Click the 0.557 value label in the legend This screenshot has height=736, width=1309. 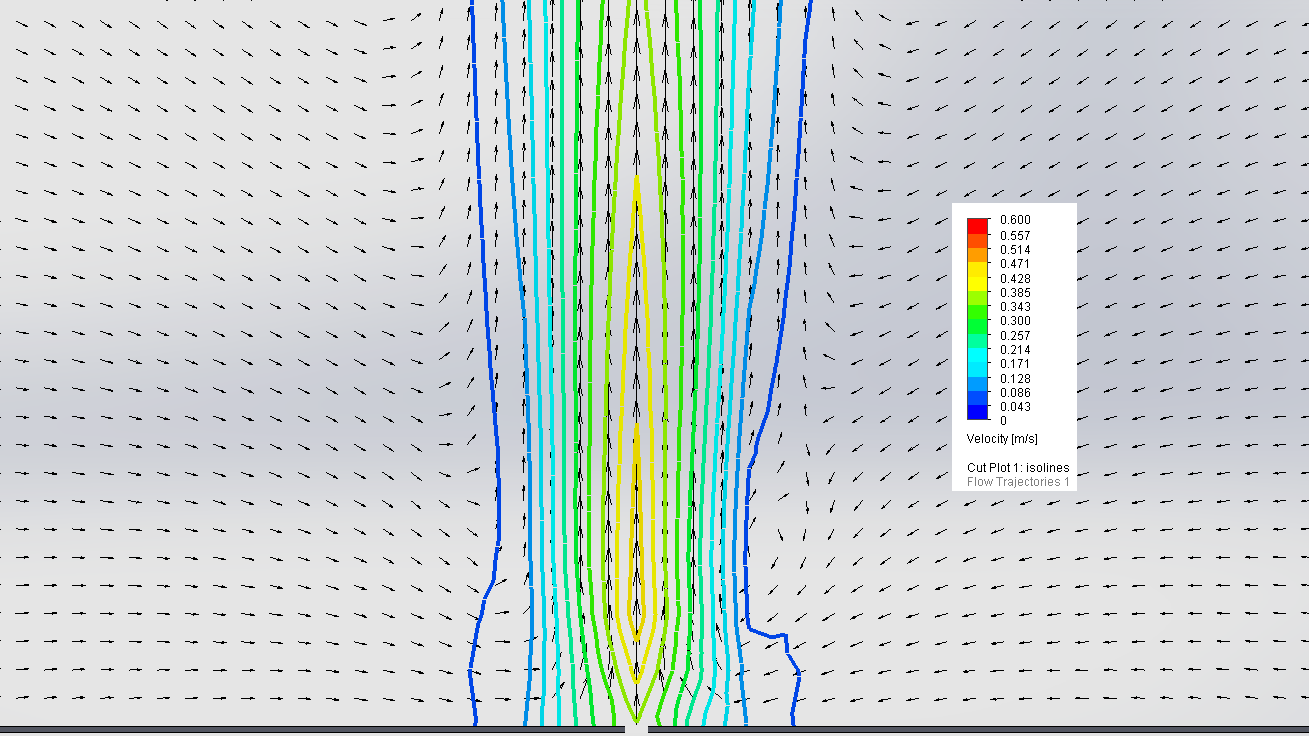point(1017,234)
